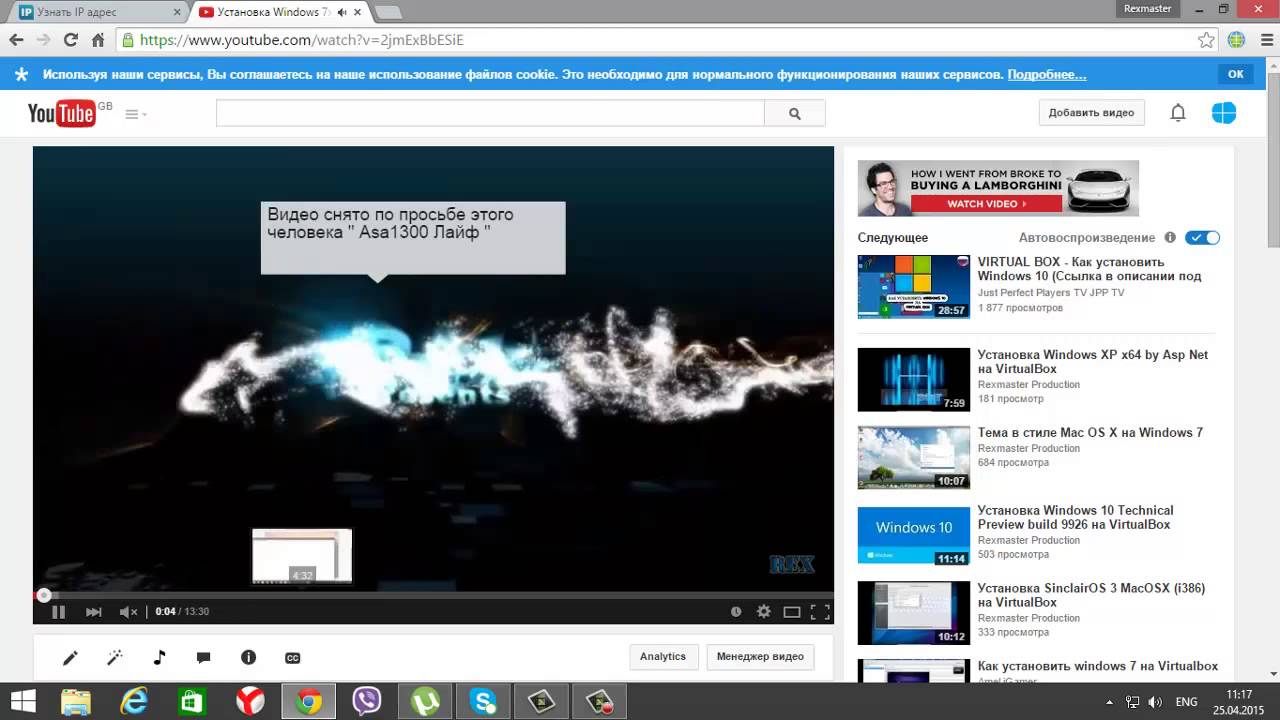Launch Internet Explorer from the taskbar
Viewport: 1280px width, 720px height.
coord(133,701)
